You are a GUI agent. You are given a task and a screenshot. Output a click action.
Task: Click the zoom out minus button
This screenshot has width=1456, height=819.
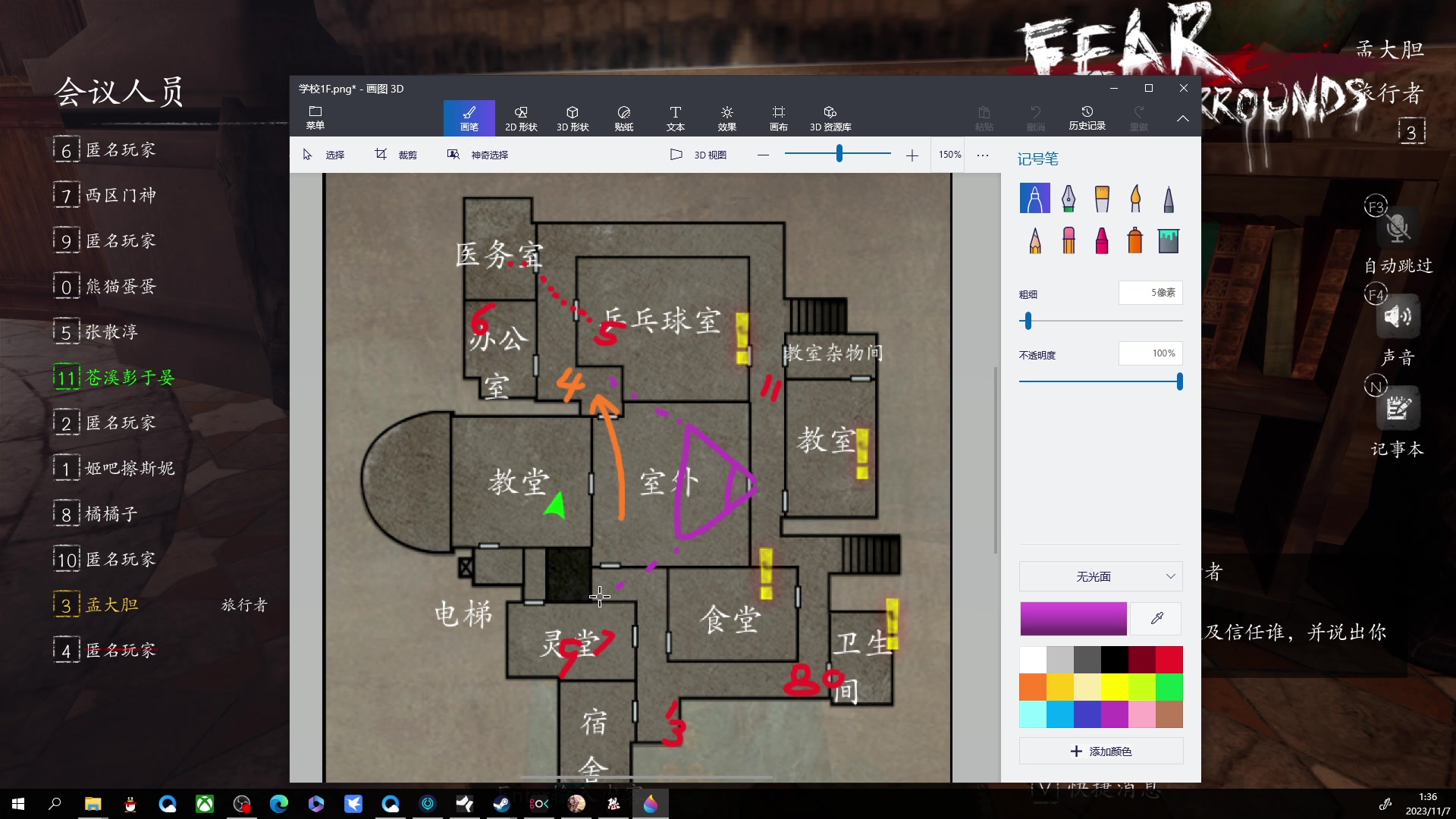point(763,155)
